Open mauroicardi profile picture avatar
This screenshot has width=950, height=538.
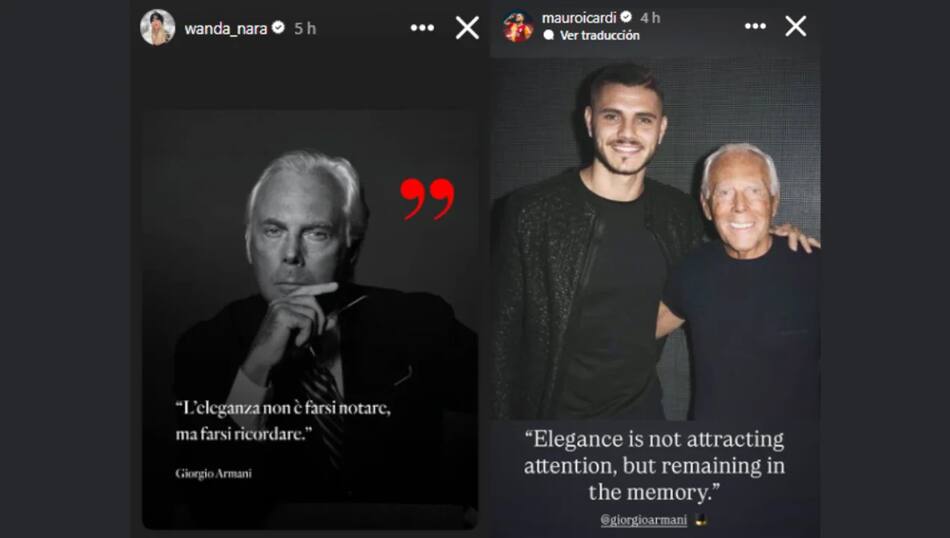(518, 26)
